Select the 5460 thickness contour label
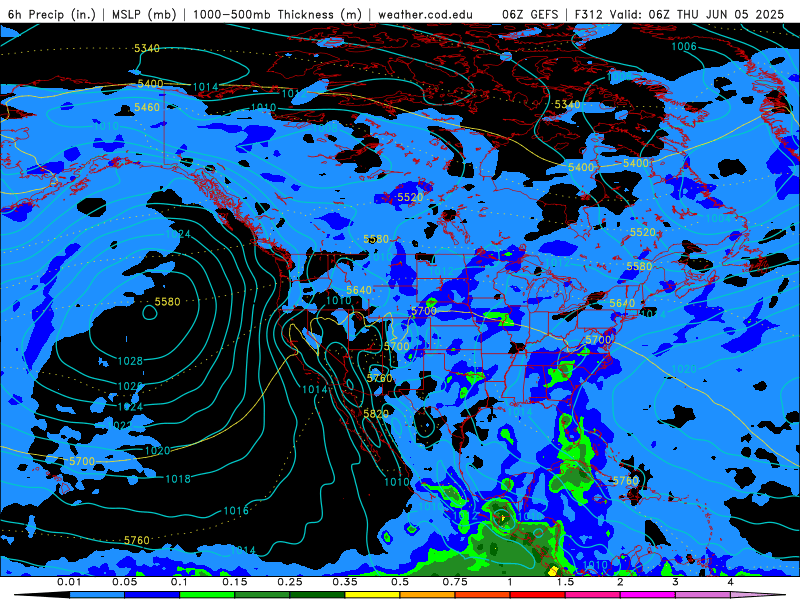Image resolution: width=800 pixels, height=600 pixels. pos(147,108)
